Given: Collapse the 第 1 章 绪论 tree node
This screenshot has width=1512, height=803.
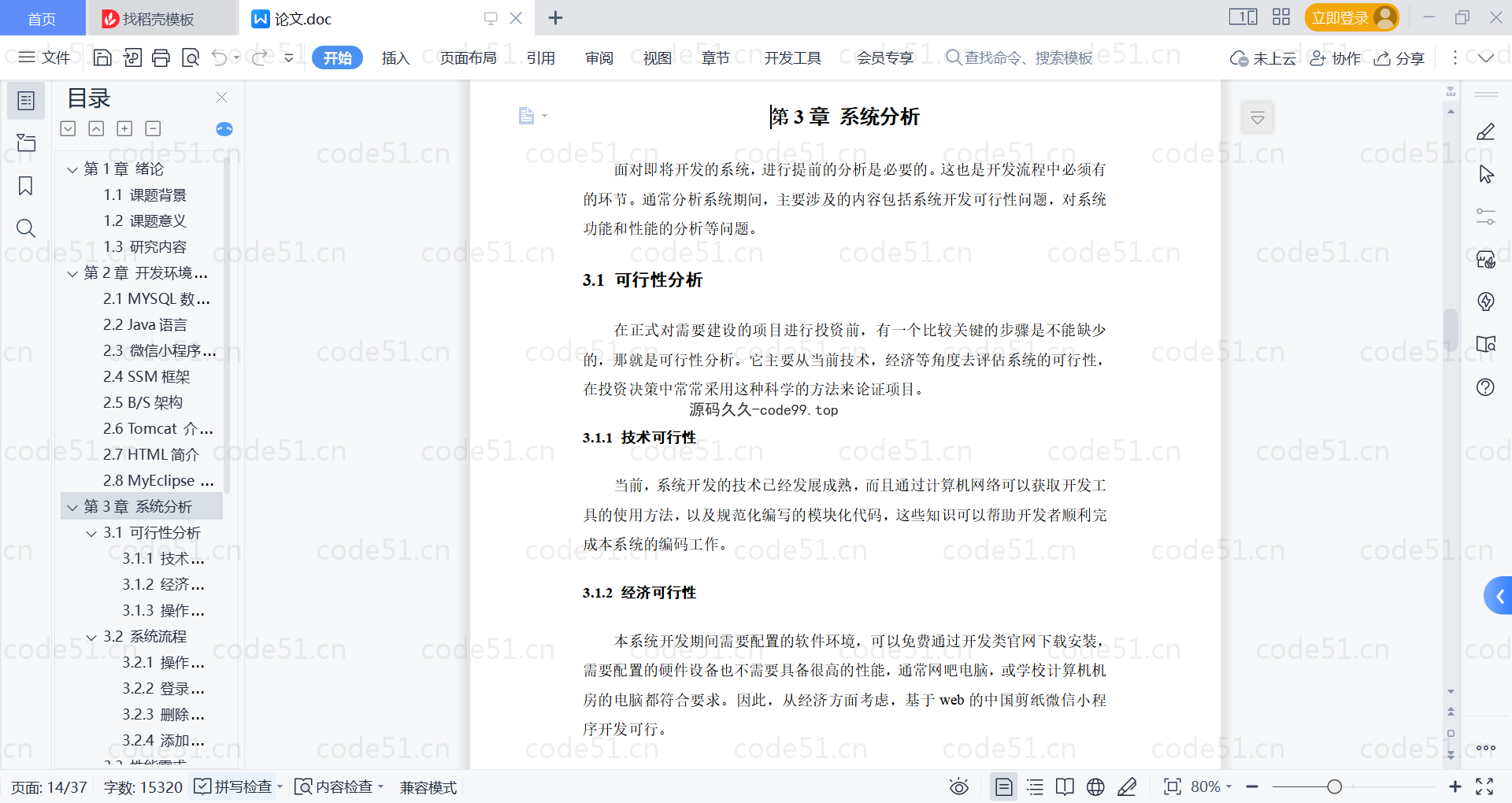Looking at the screenshot, I should (72, 169).
